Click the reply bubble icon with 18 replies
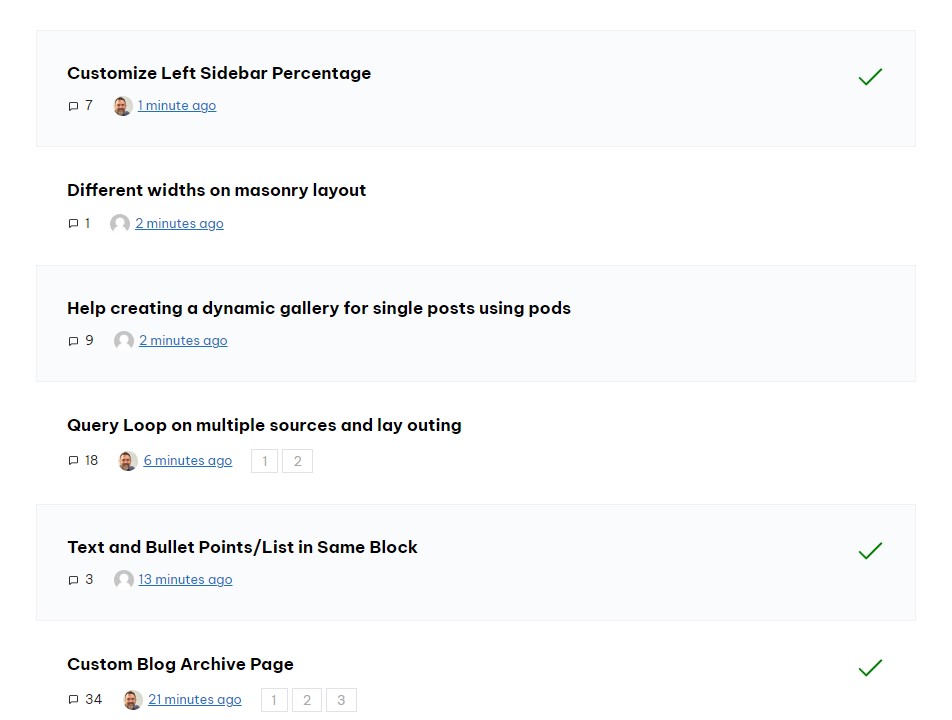Image resolution: width=952 pixels, height=720 pixels. (73, 461)
